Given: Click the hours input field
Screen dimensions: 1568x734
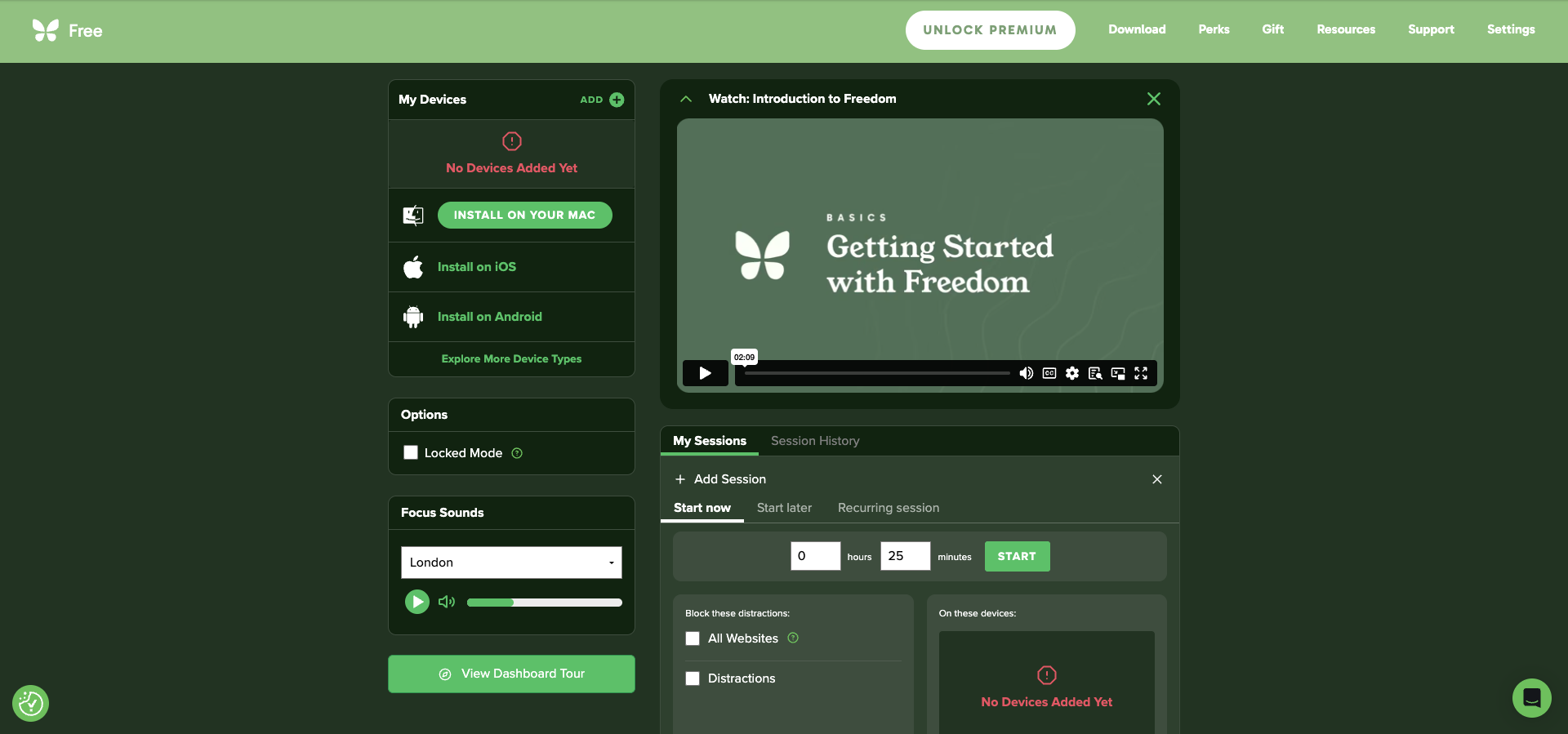Looking at the screenshot, I should coord(816,556).
